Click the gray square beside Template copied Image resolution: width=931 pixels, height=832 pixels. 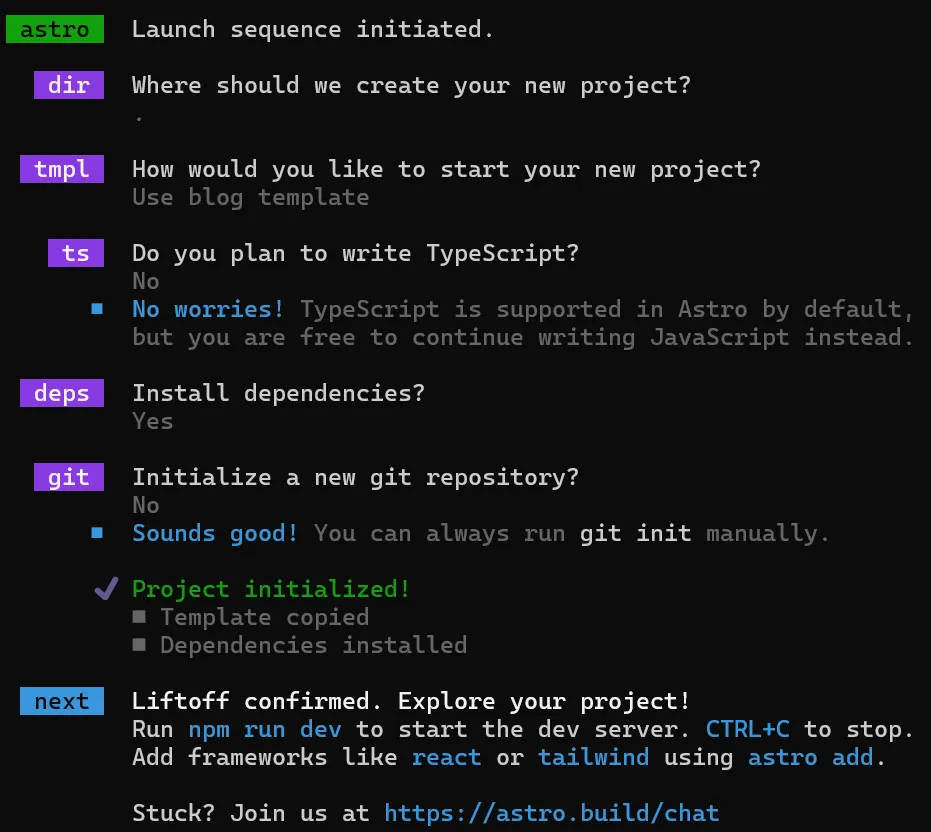139,617
